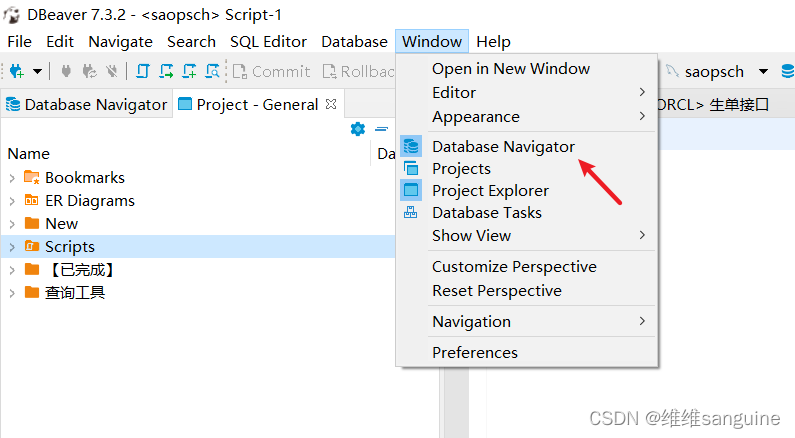The width and height of the screenshot is (795, 438).
Task: Select the ER Diagrams folder icon
Action: tap(31, 200)
